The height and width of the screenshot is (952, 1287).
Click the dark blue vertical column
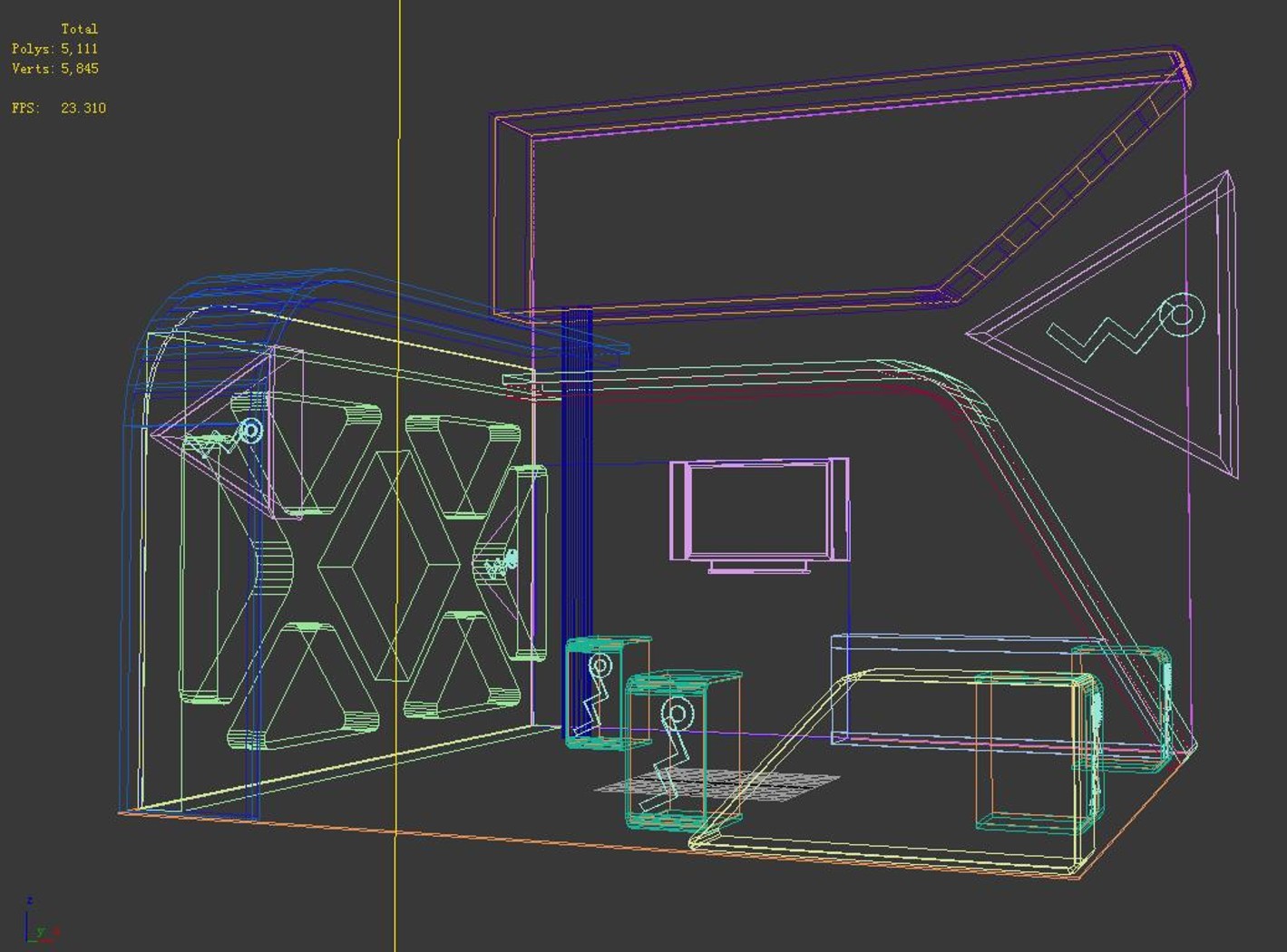coord(578,521)
